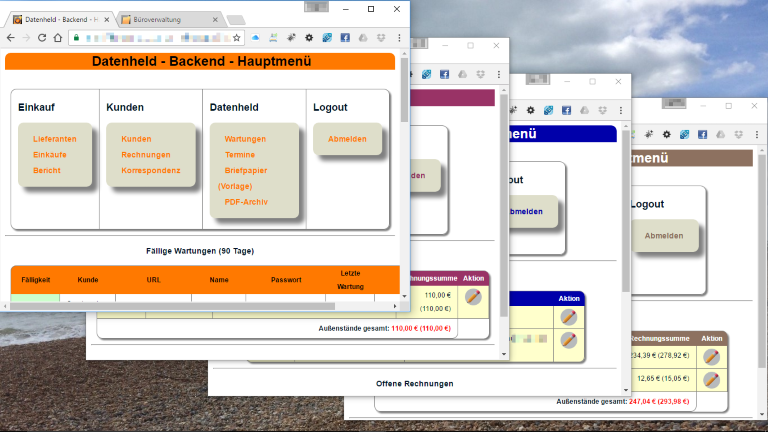Open the Chrome three-dot menu in front window
This screenshot has width=768, height=432.
[399, 37]
